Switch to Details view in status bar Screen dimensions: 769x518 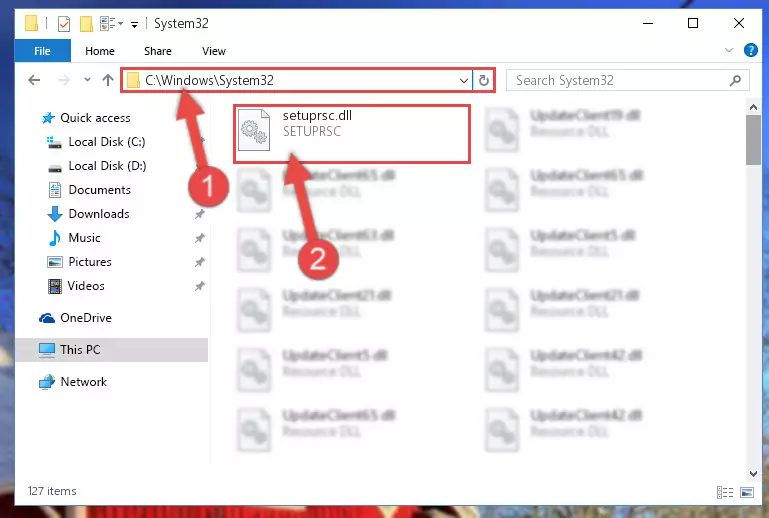(x=725, y=492)
